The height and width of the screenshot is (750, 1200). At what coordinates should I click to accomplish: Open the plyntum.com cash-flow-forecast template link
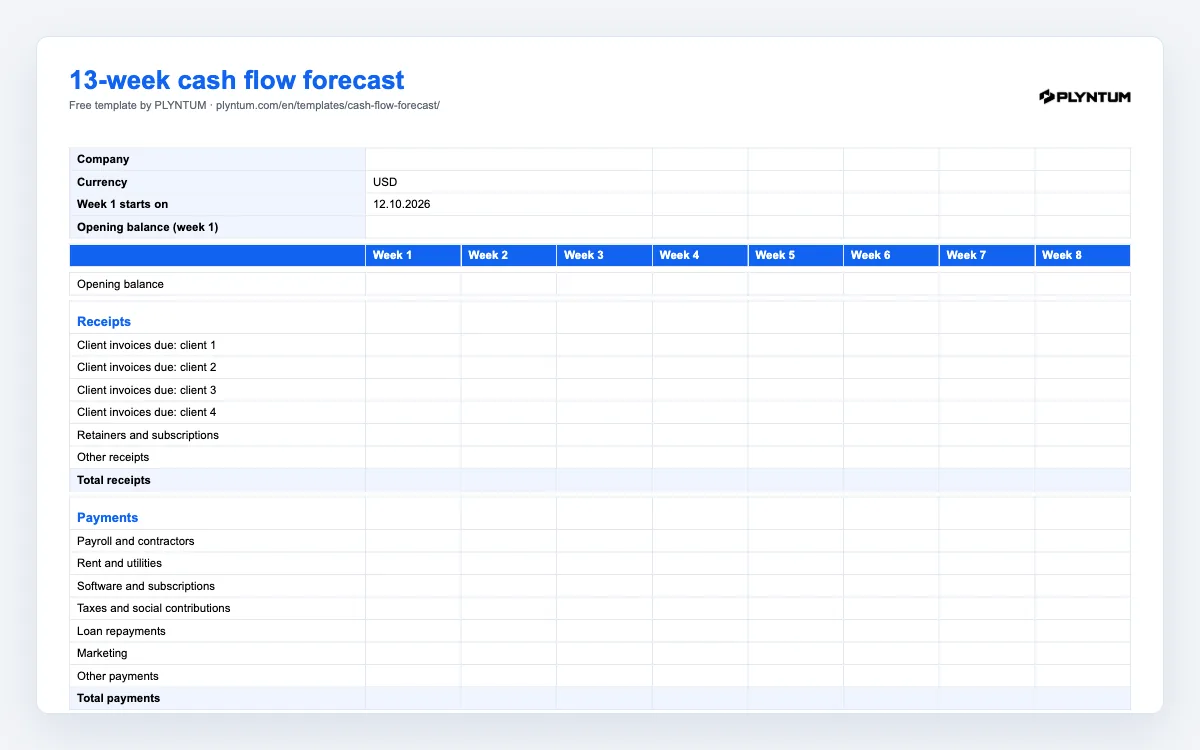tap(328, 105)
